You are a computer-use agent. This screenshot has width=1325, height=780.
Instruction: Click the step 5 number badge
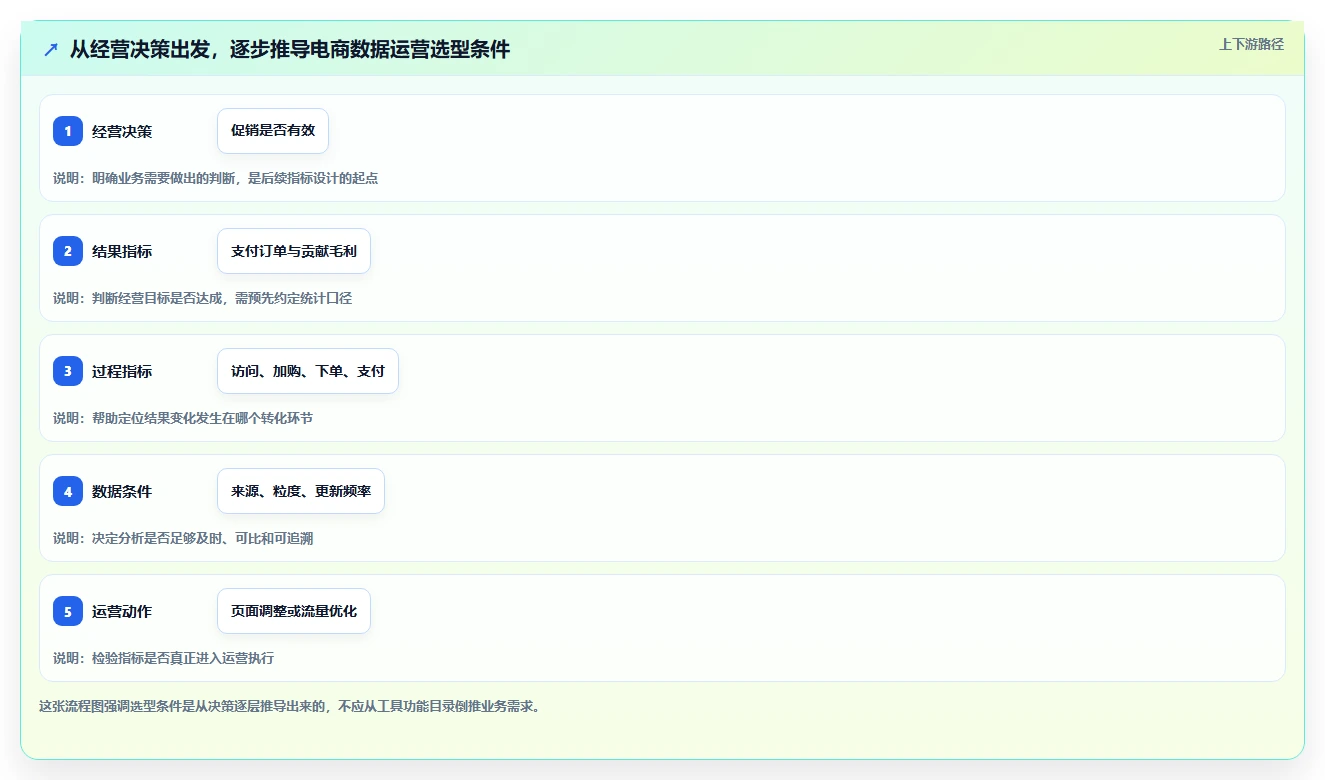(68, 611)
